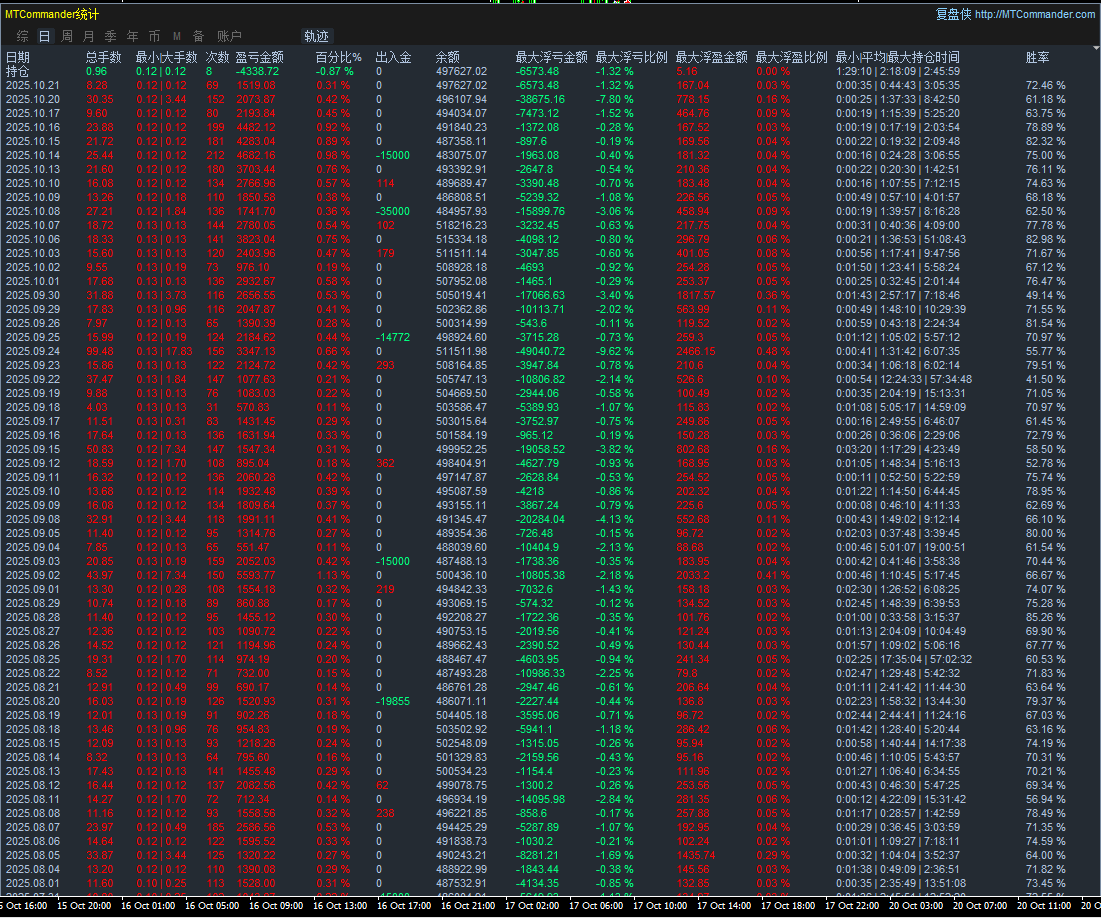
Task: Select the 2025.10.14 date row
Action: 33,155
